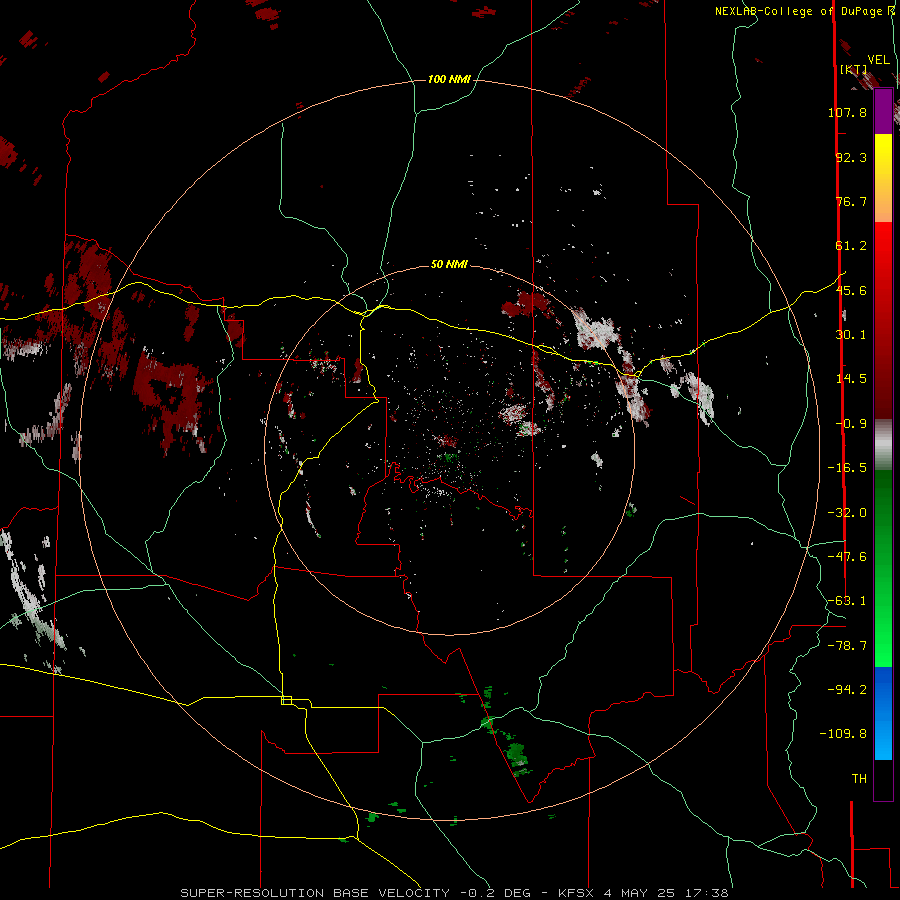Click the small yellow square highway junction marker
900x900 pixels.
pos(286,700)
